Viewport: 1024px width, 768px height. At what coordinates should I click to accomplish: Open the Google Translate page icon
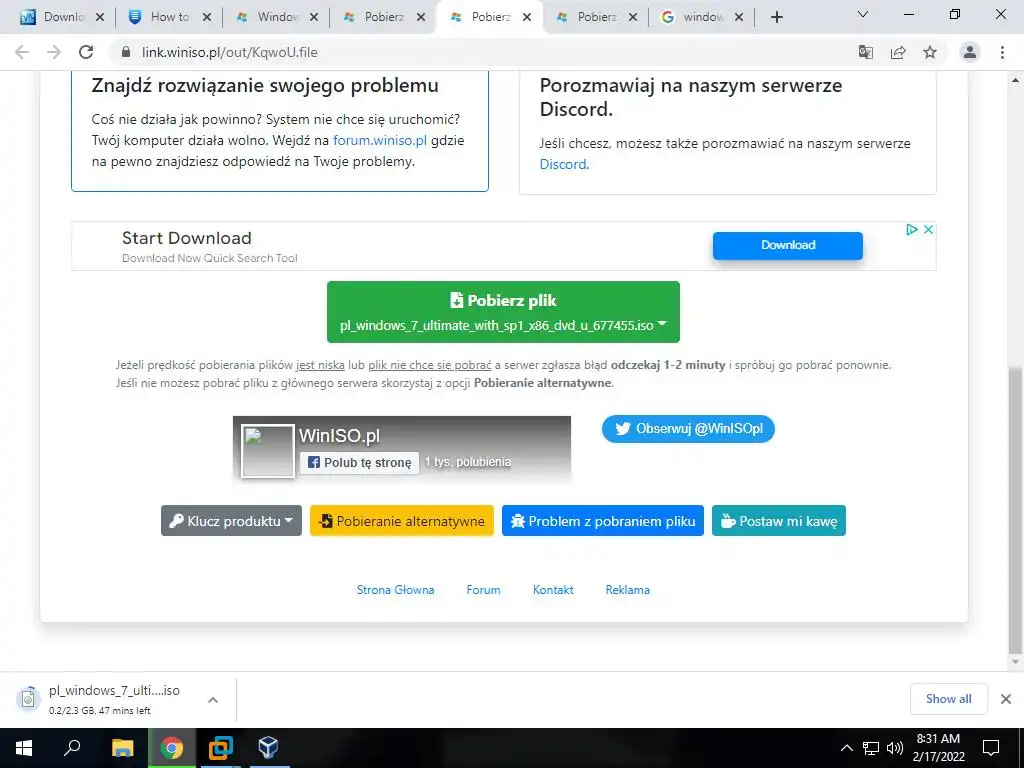(866, 52)
